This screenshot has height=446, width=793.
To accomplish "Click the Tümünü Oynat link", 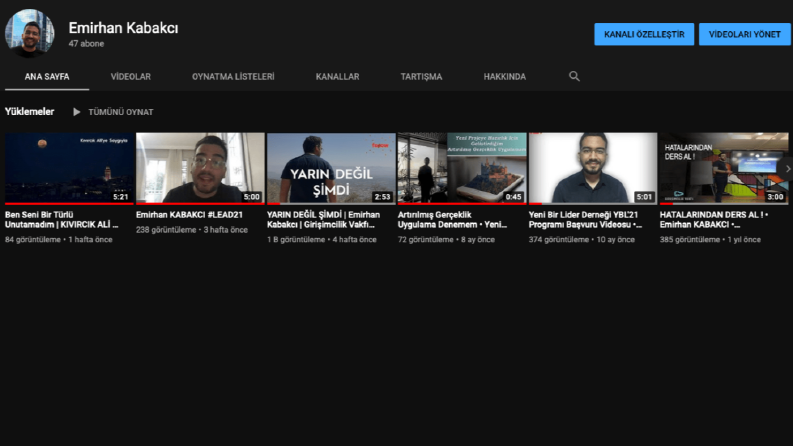I will tap(120, 112).
